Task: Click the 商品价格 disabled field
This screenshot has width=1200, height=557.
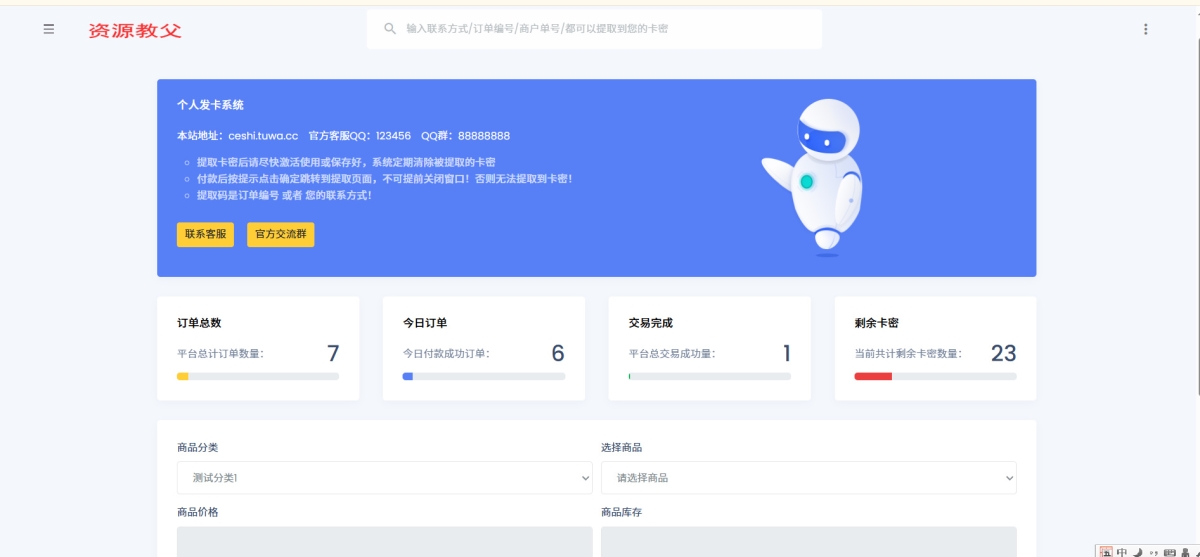Action: pyautogui.click(x=384, y=542)
